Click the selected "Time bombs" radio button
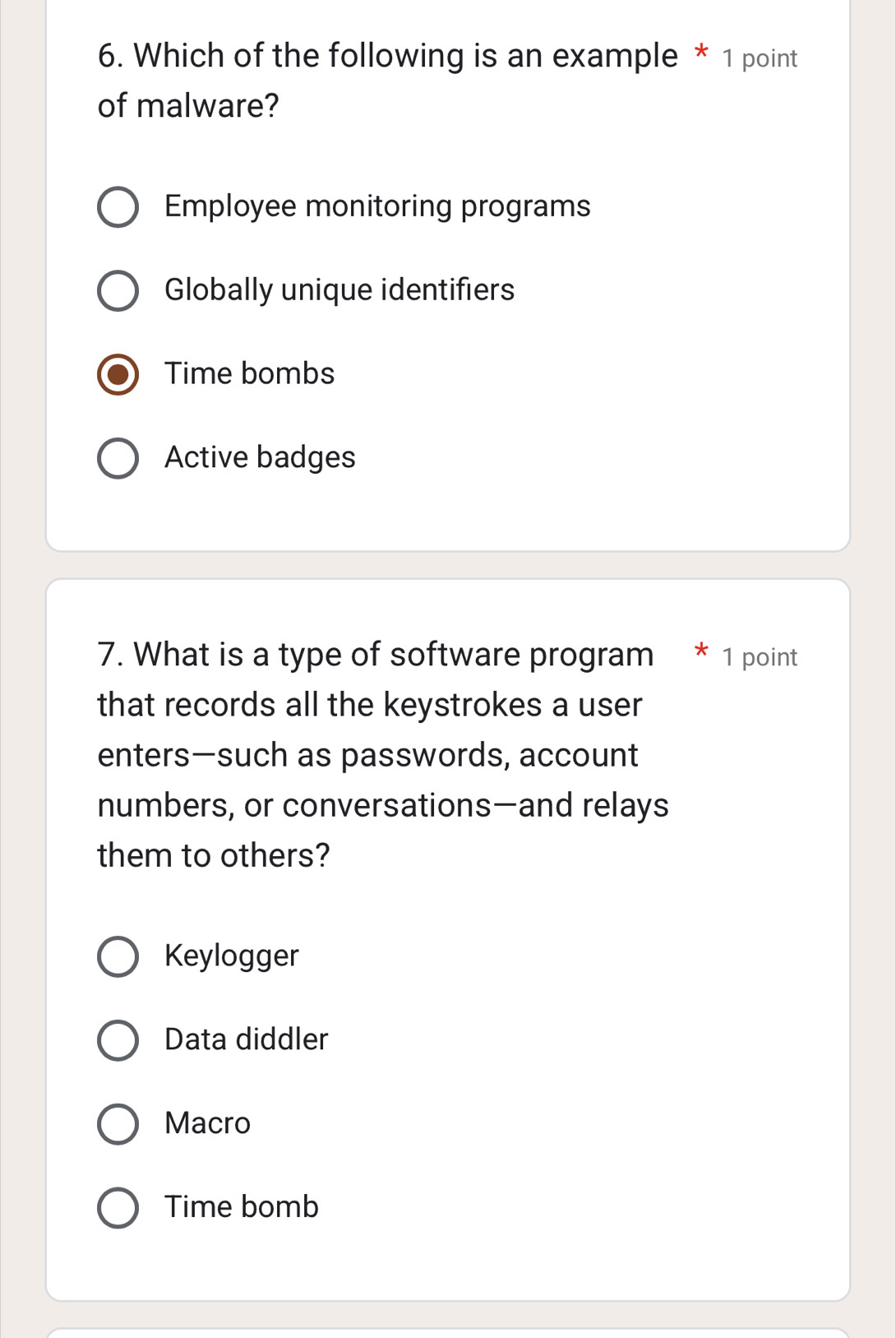This screenshot has height=1338, width=896. click(x=118, y=374)
